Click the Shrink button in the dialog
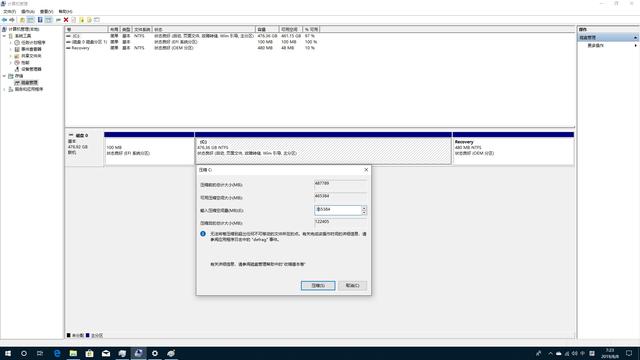The height and width of the screenshot is (360, 640). [x=318, y=285]
